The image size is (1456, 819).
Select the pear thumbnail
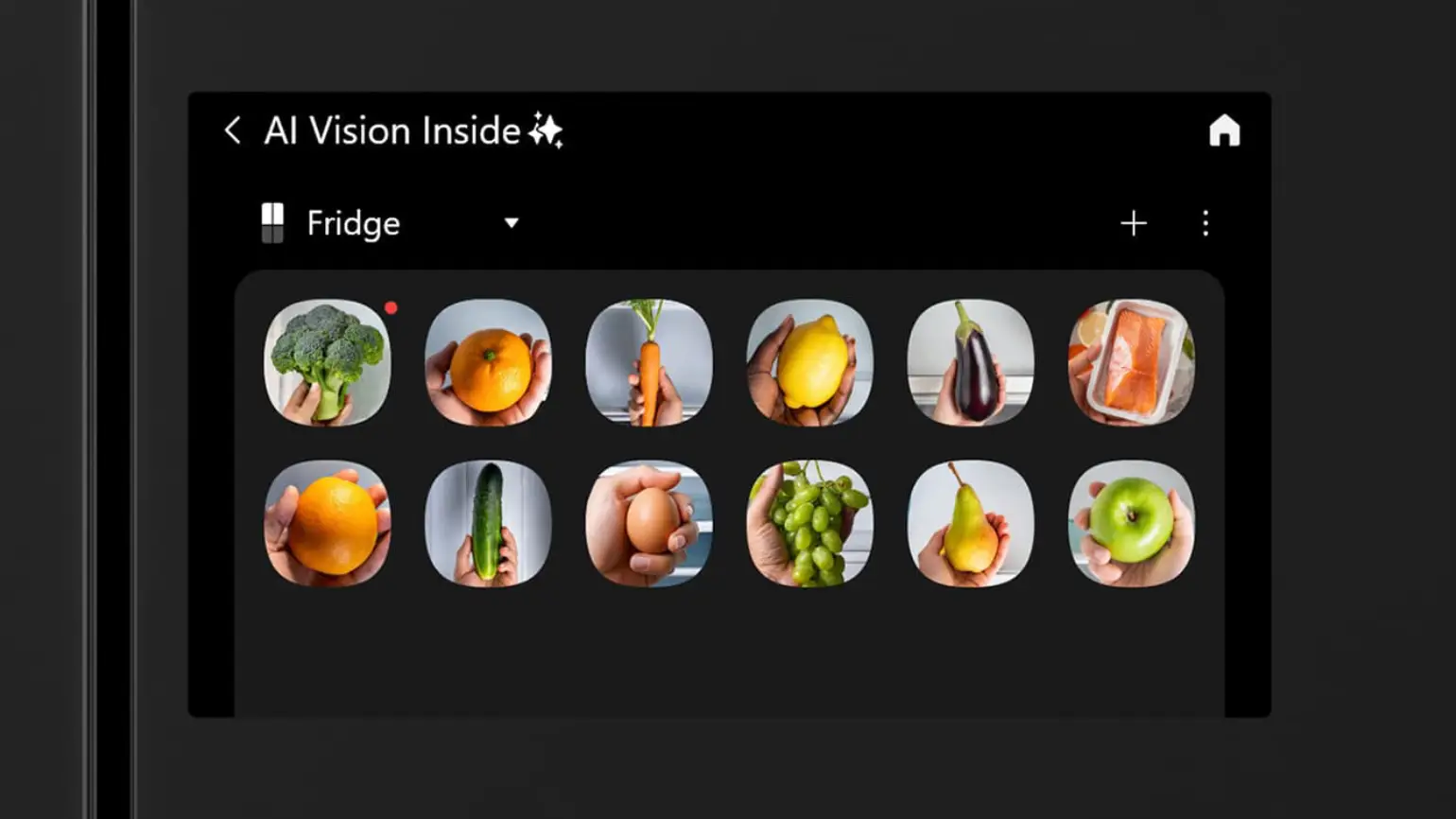(x=971, y=523)
